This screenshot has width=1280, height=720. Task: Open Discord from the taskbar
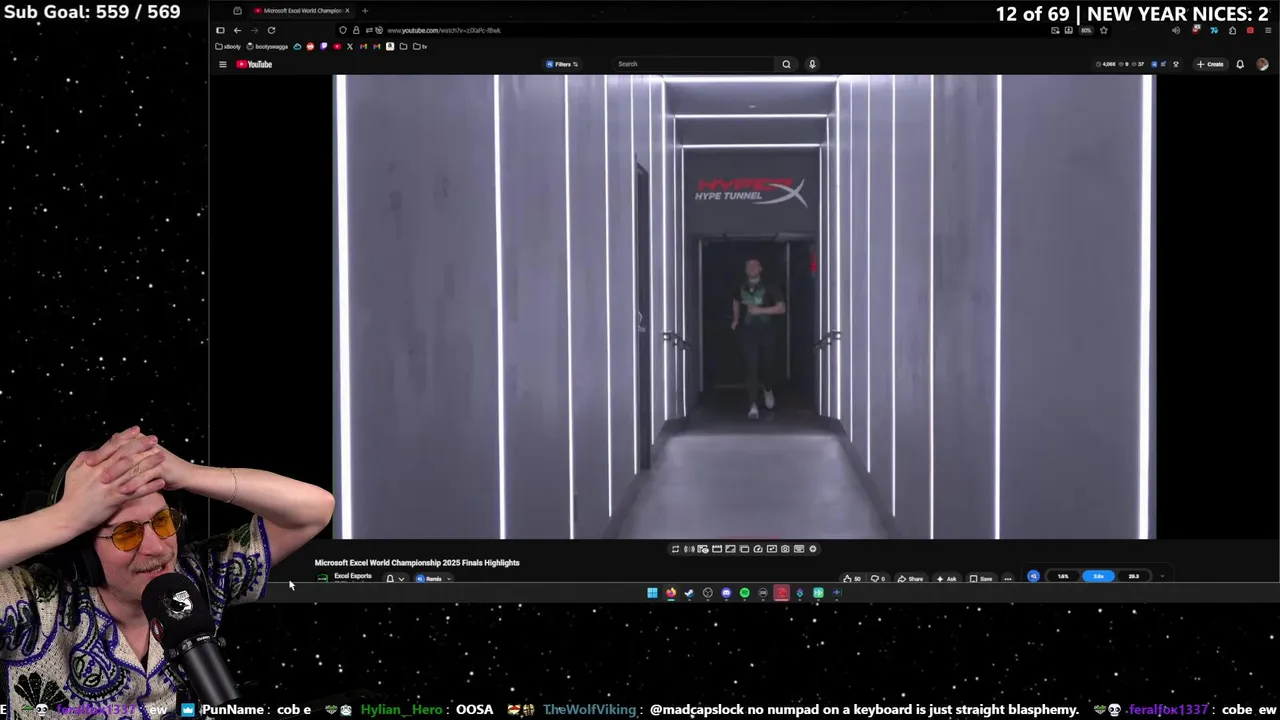point(726,593)
